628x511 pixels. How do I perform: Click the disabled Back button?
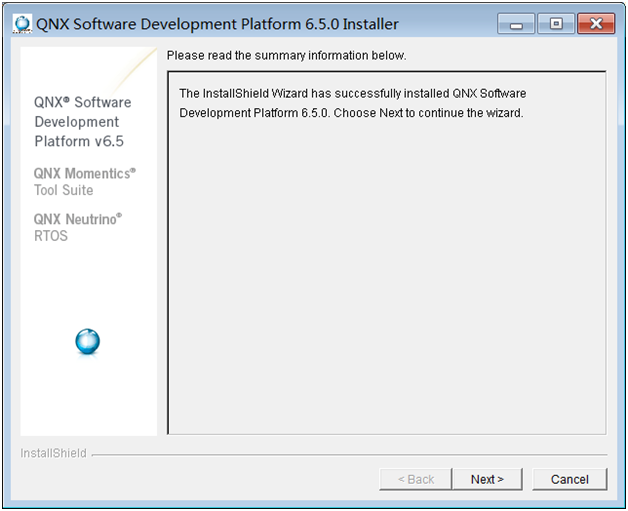click(x=416, y=479)
